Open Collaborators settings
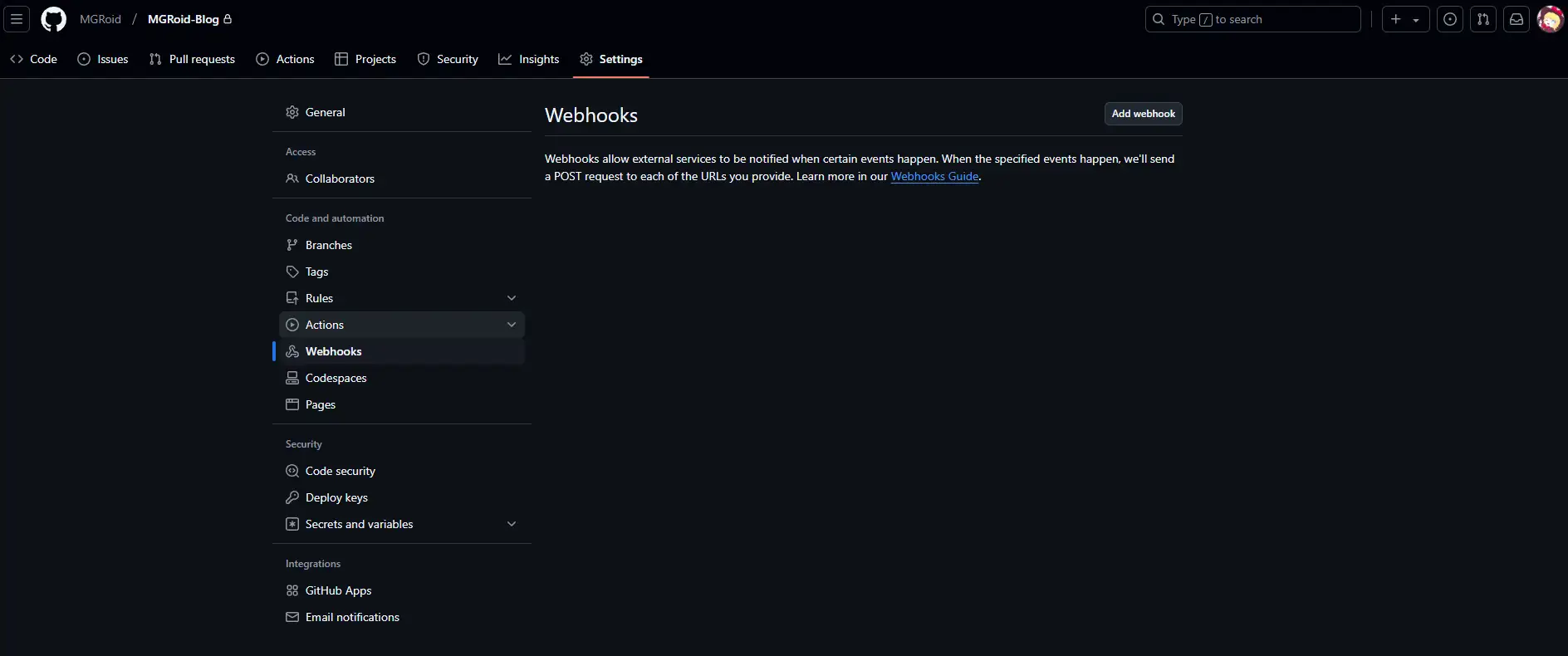This screenshot has height=656, width=1568. (x=402, y=179)
